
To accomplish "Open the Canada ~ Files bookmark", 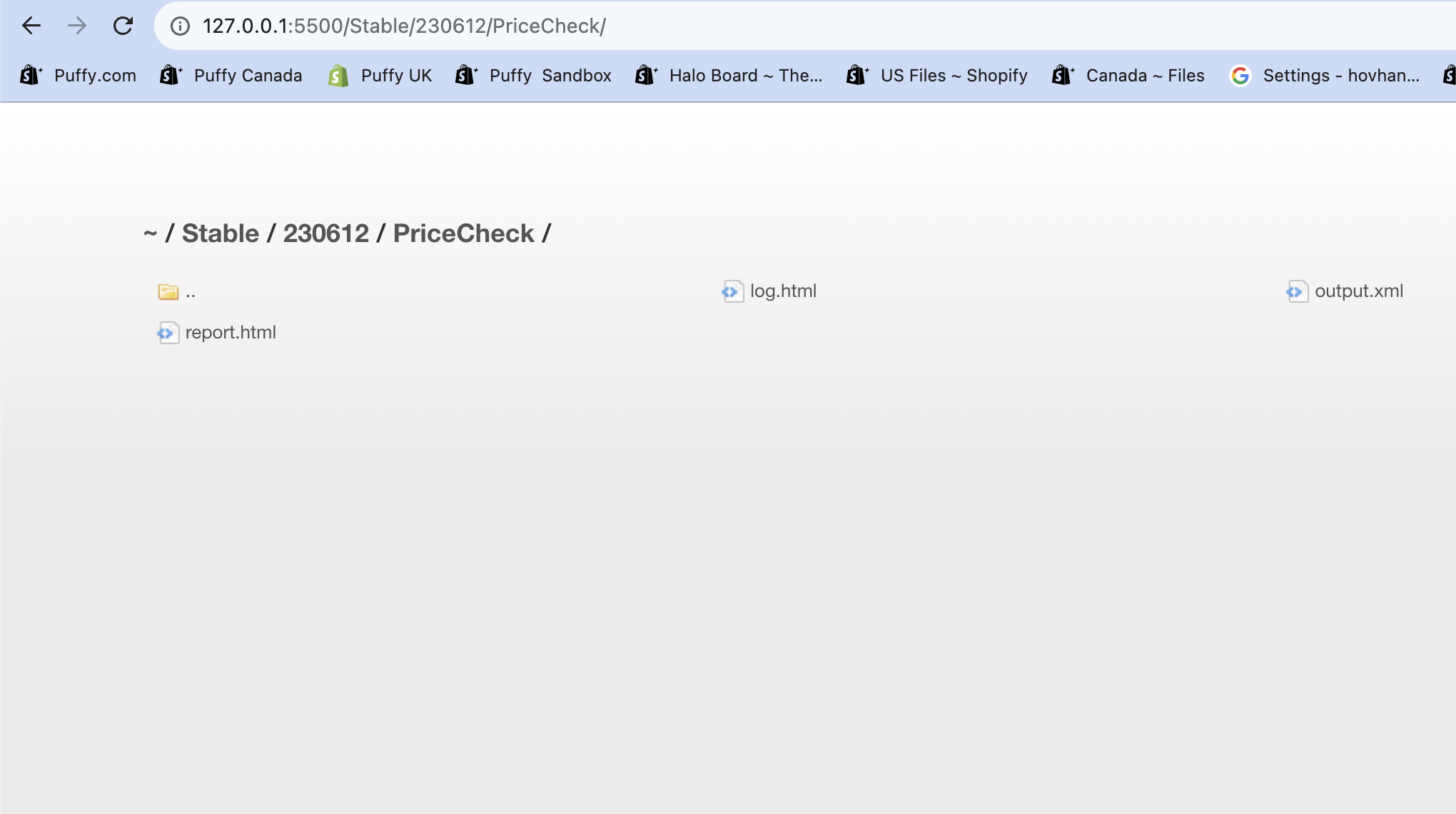I will pyautogui.click(x=1128, y=76).
